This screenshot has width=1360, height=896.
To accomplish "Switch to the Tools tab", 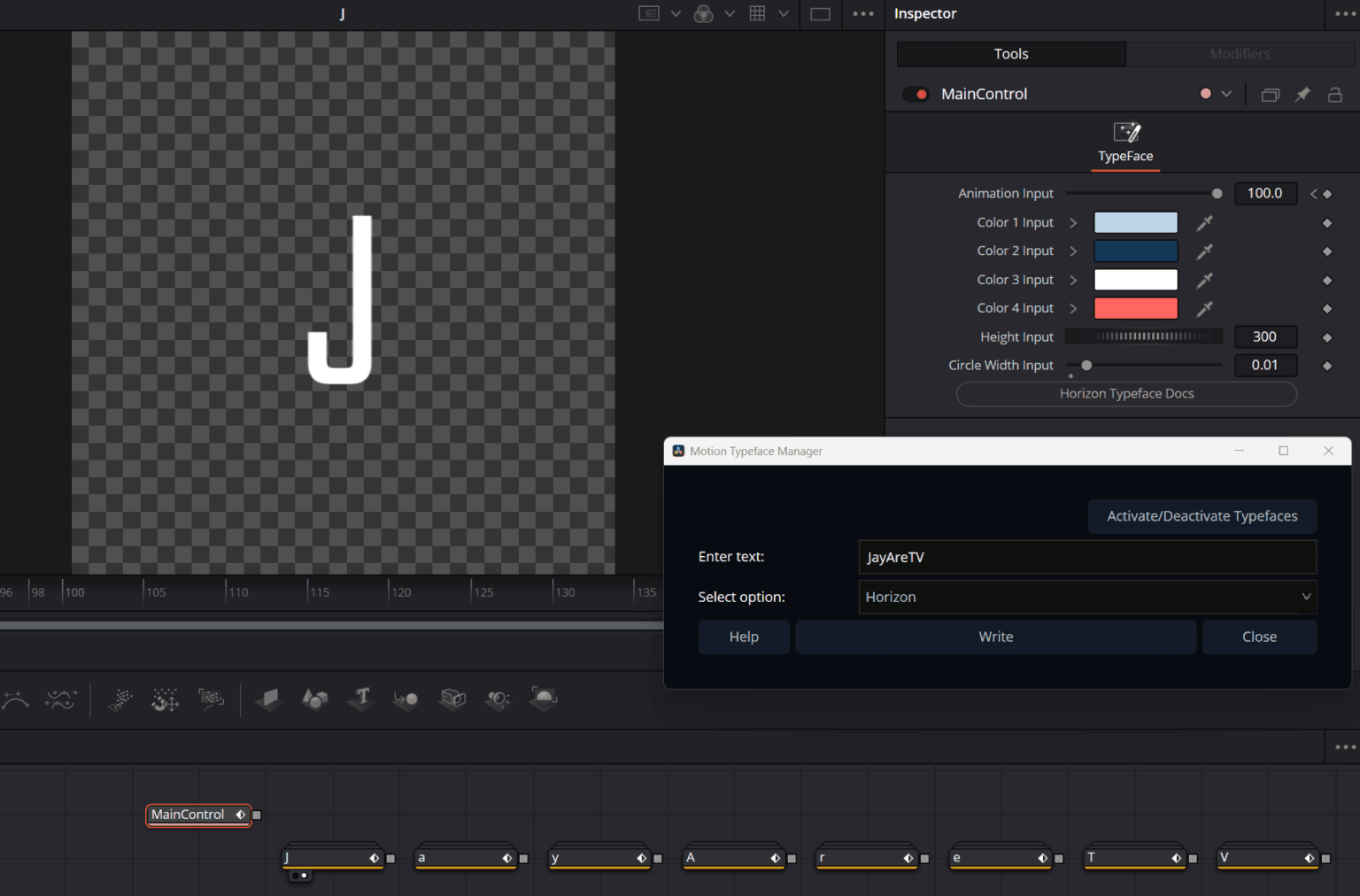I will 1011,54.
